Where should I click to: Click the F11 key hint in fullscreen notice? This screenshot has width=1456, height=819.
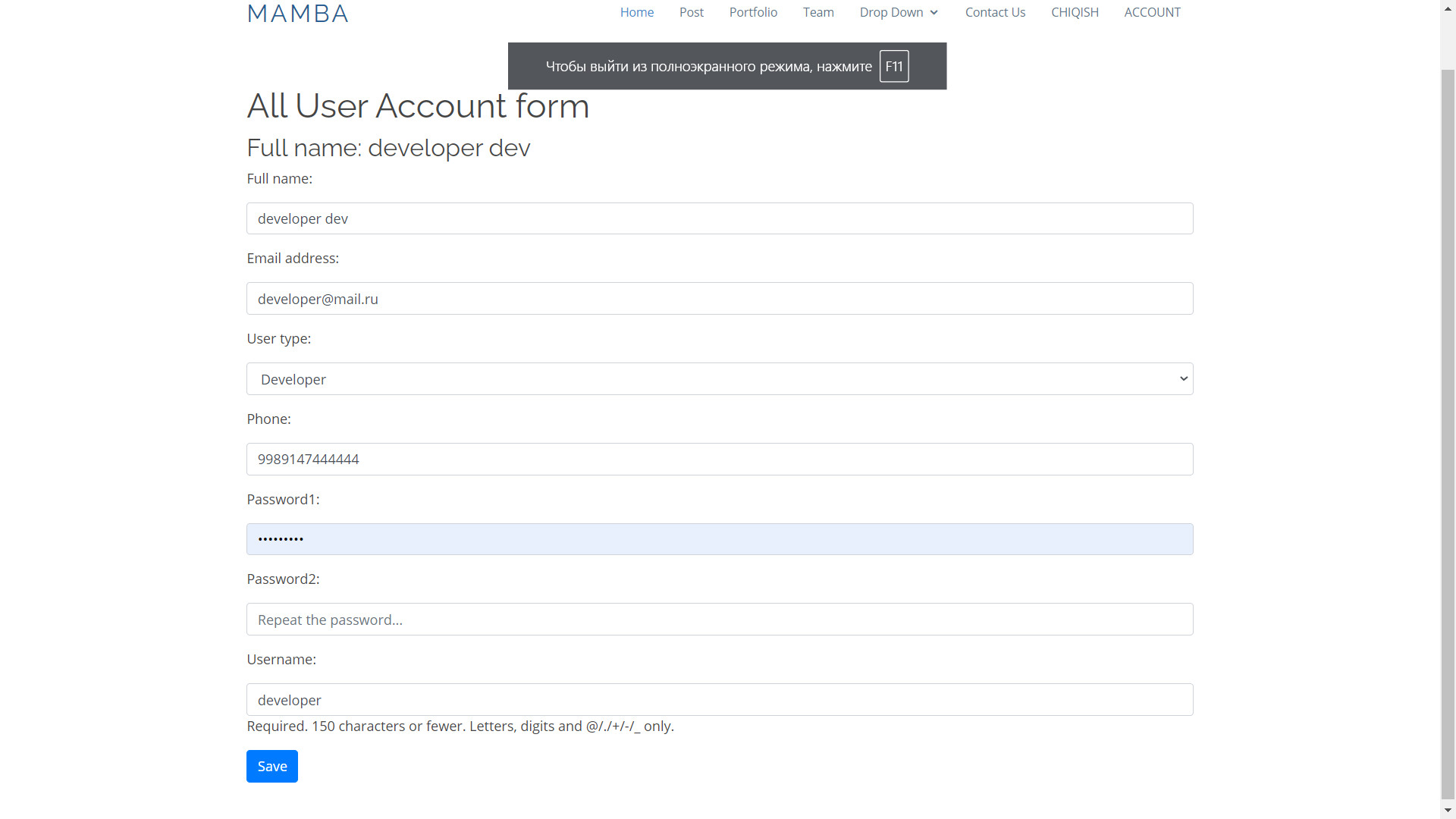pos(894,67)
